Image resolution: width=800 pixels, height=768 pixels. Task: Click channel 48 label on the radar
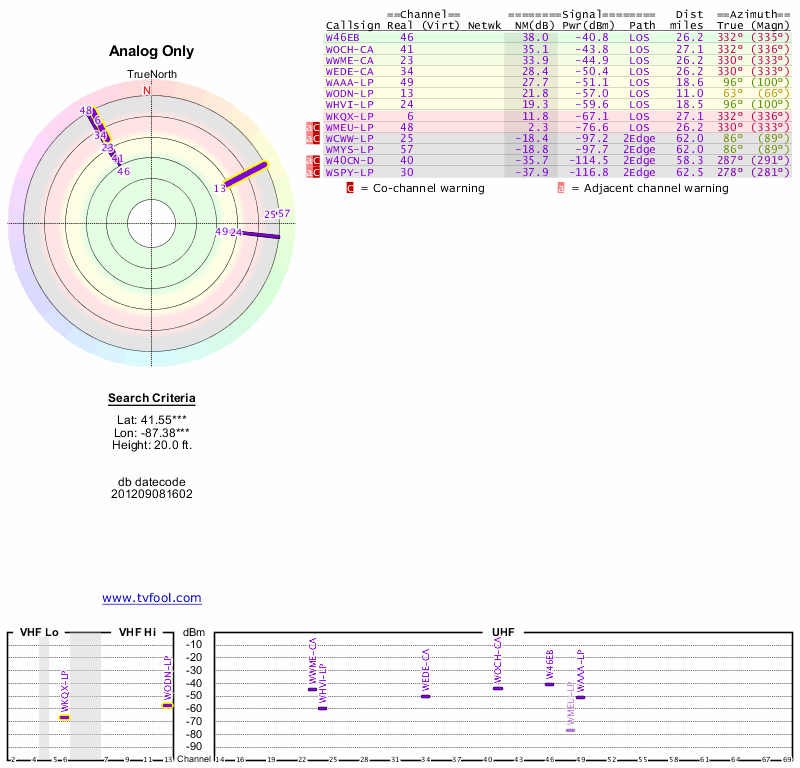(86, 111)
